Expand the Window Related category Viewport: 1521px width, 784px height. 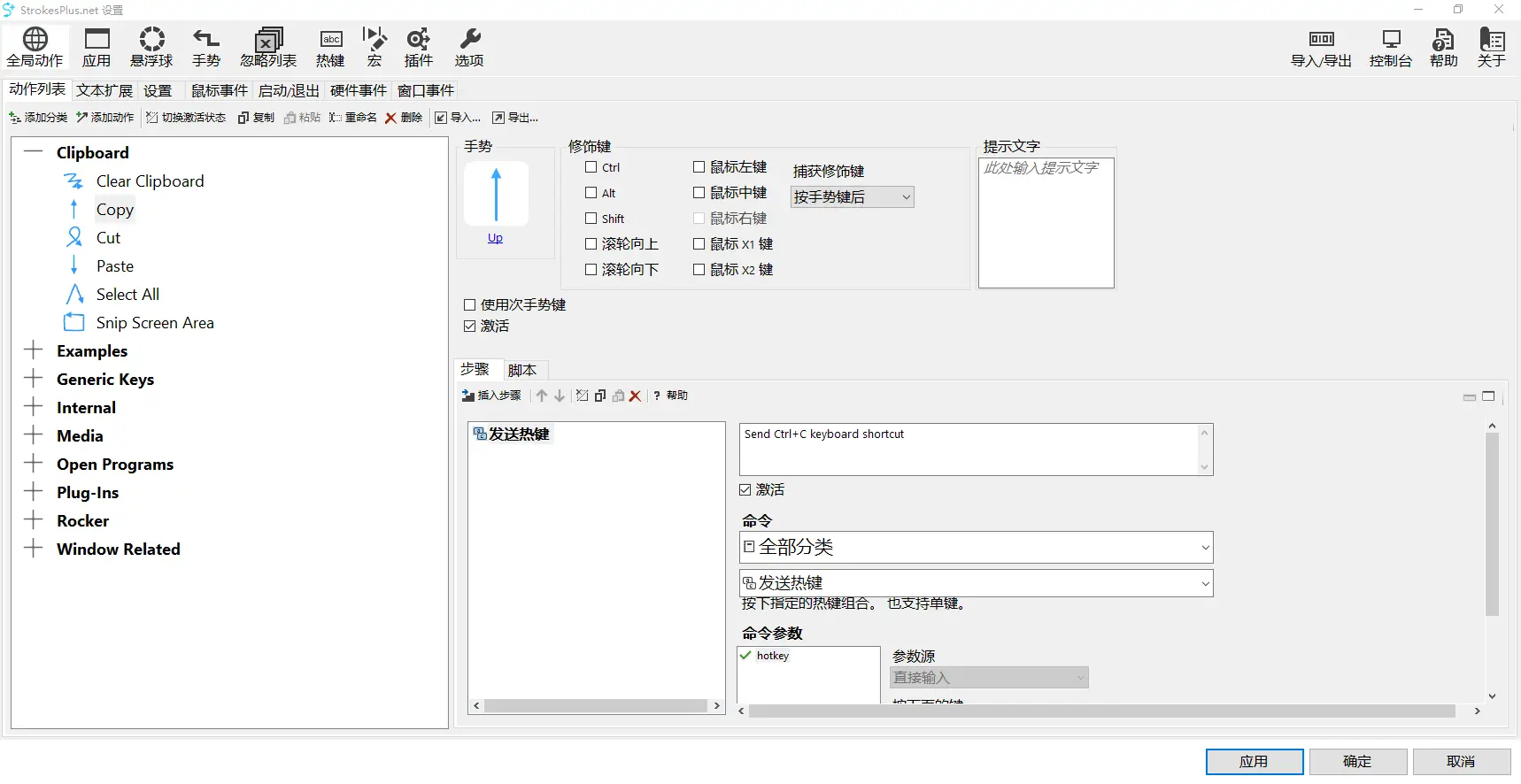coord(34,549)
